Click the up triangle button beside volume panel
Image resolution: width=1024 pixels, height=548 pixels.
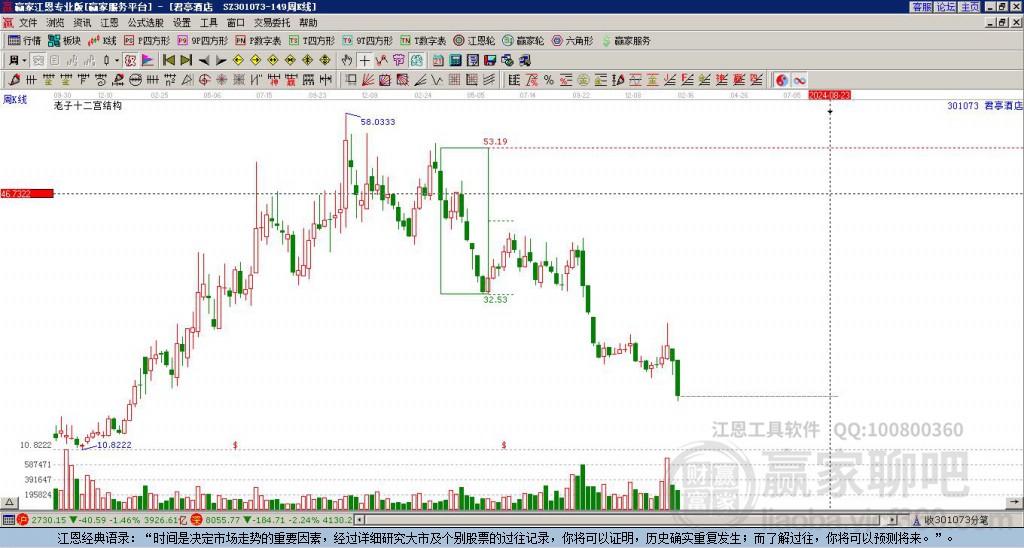pos(9,502)
